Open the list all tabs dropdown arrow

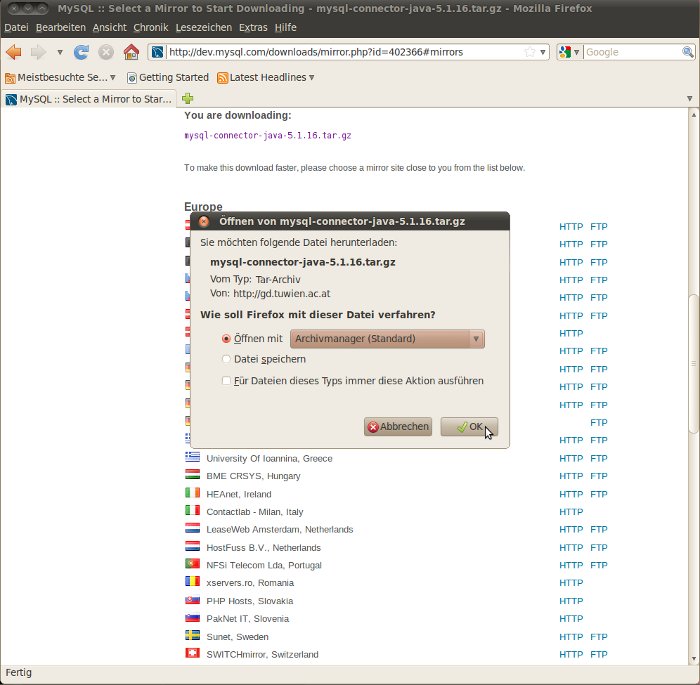pyautogui.click(x=689, y=99)
